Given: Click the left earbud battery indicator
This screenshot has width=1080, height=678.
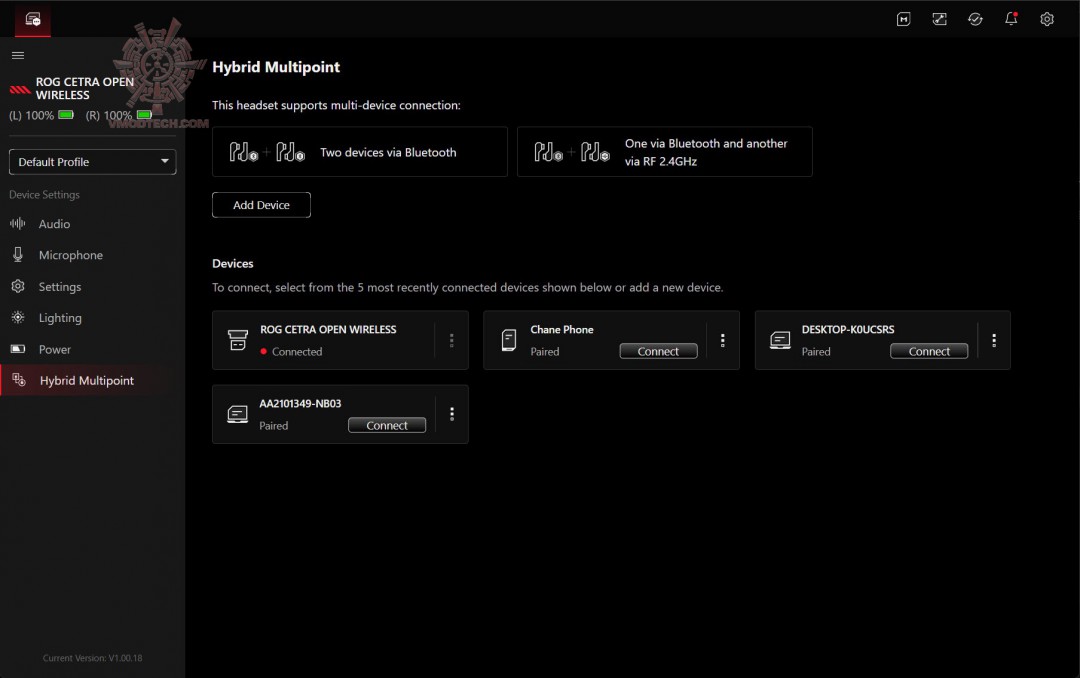Looking at the screenshot, I should pyautogui.click(x=66, y=115).
